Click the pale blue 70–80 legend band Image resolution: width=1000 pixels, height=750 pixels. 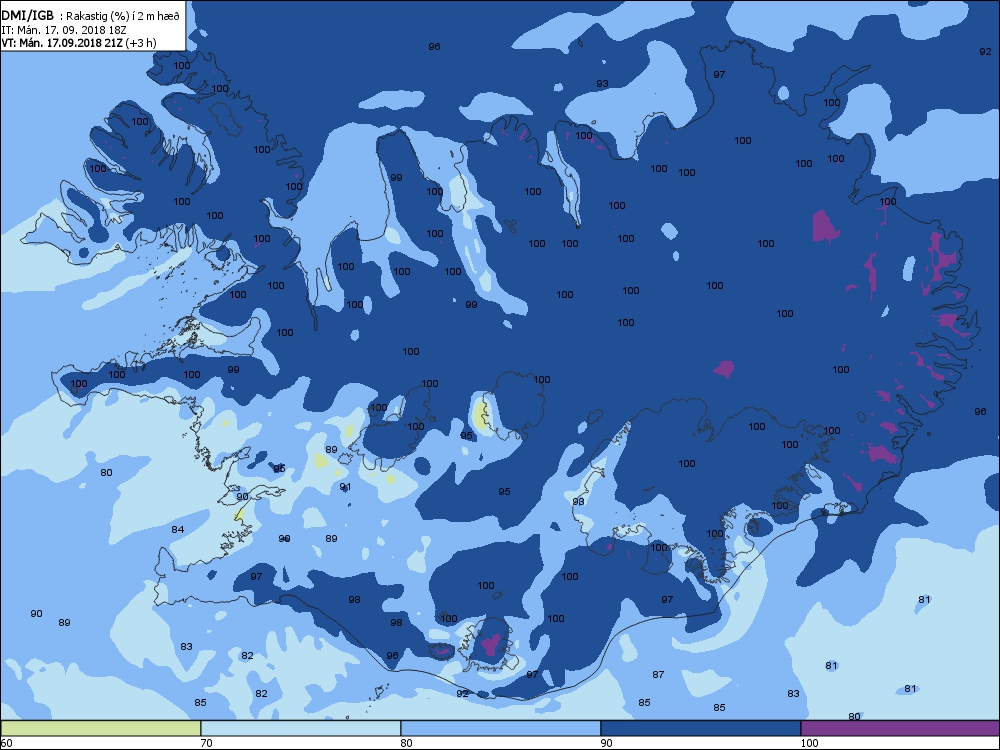pos(300,728)
